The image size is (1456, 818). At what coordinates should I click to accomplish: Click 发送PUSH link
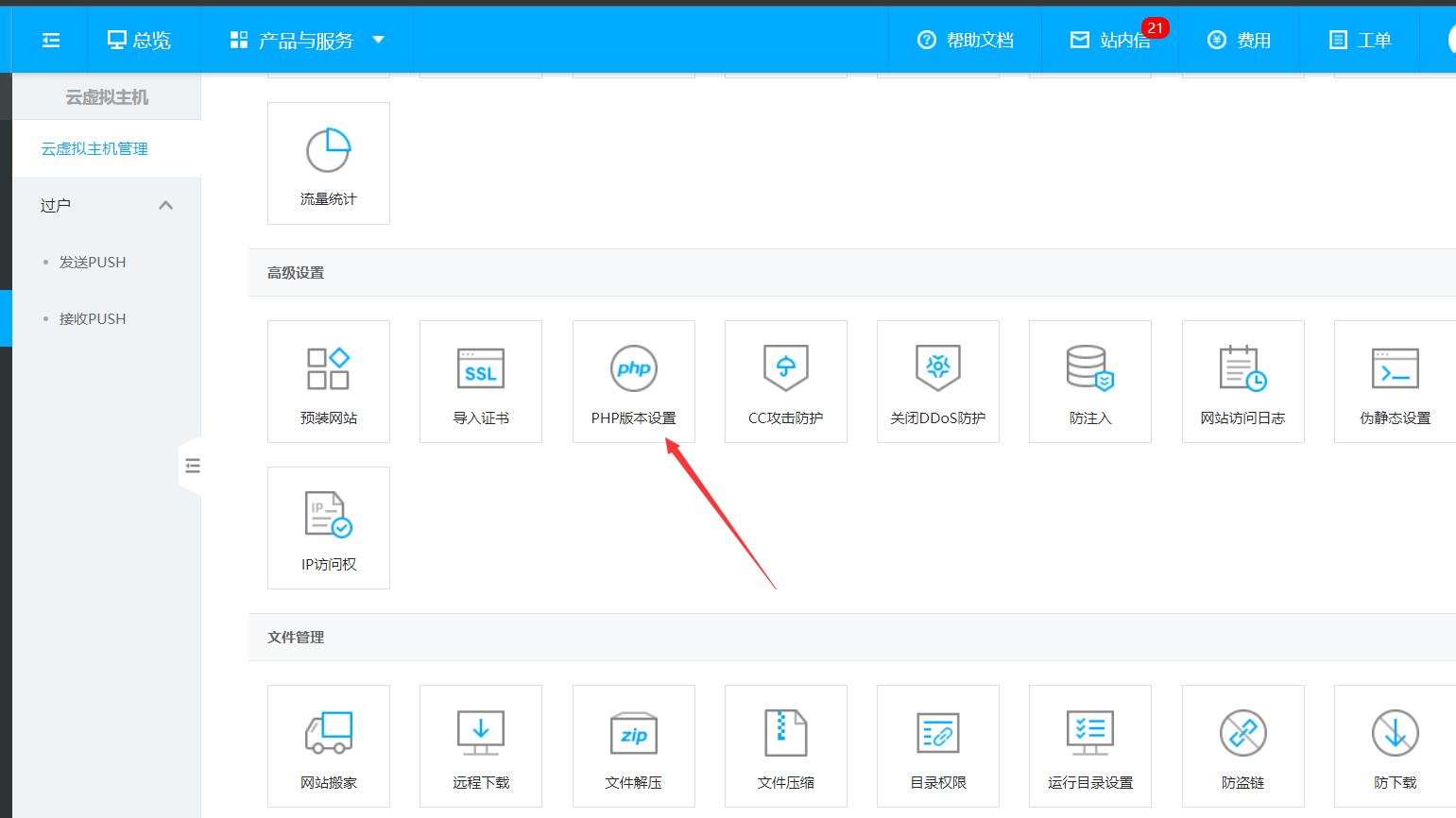point(93,262)
